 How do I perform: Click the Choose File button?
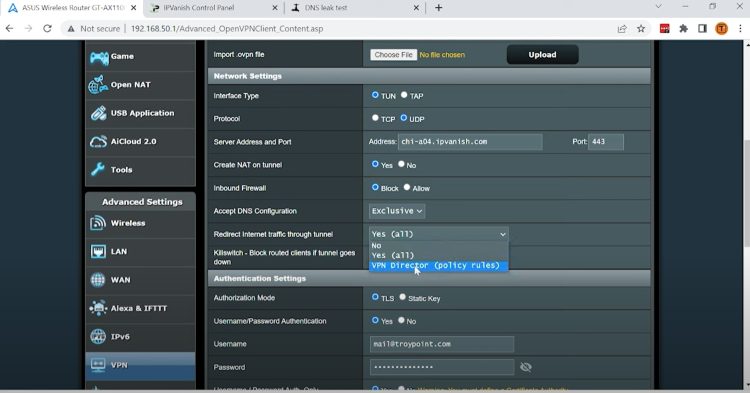pos(393,55)
